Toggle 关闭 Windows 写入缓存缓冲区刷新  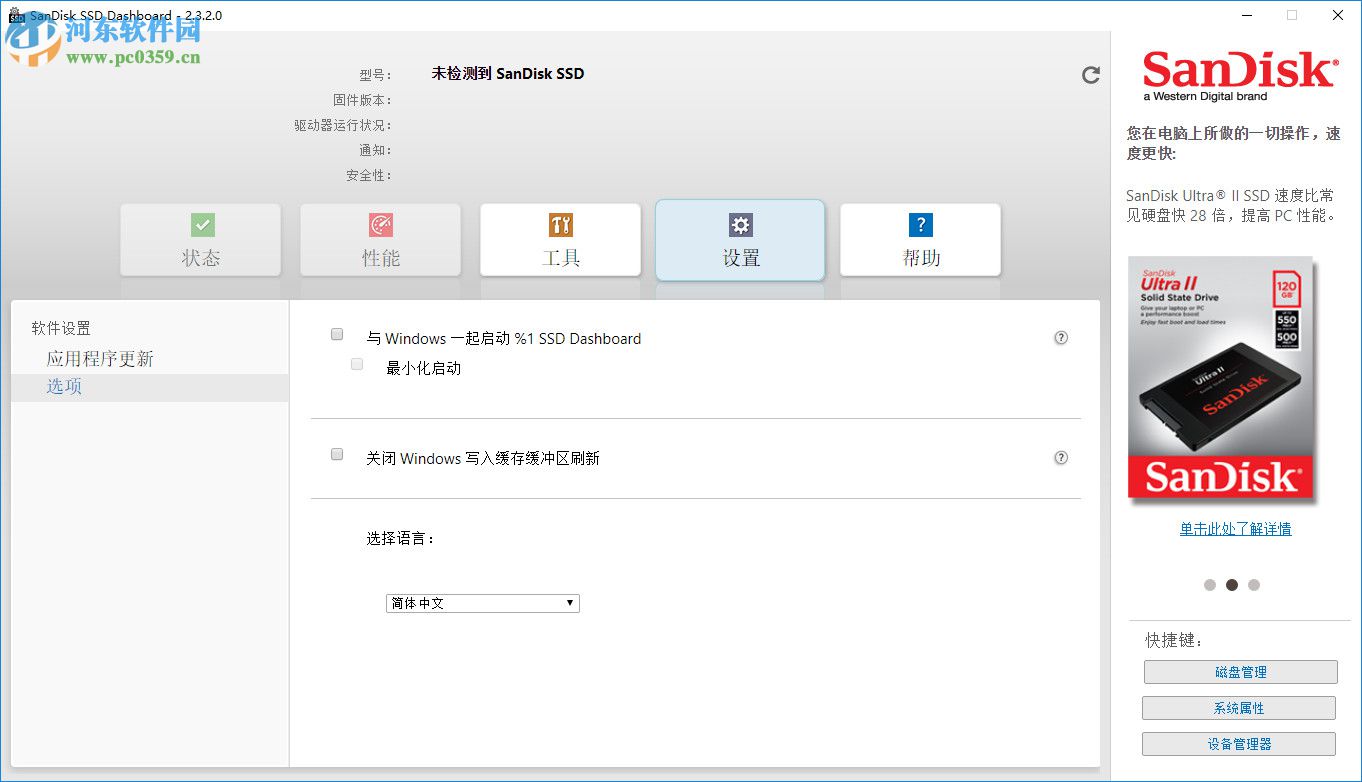(x=337, y=454)
